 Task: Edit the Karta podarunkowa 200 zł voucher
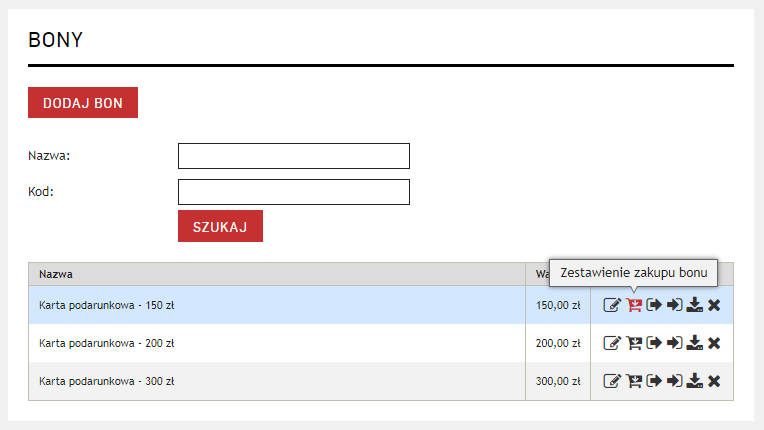click(612, 343)
